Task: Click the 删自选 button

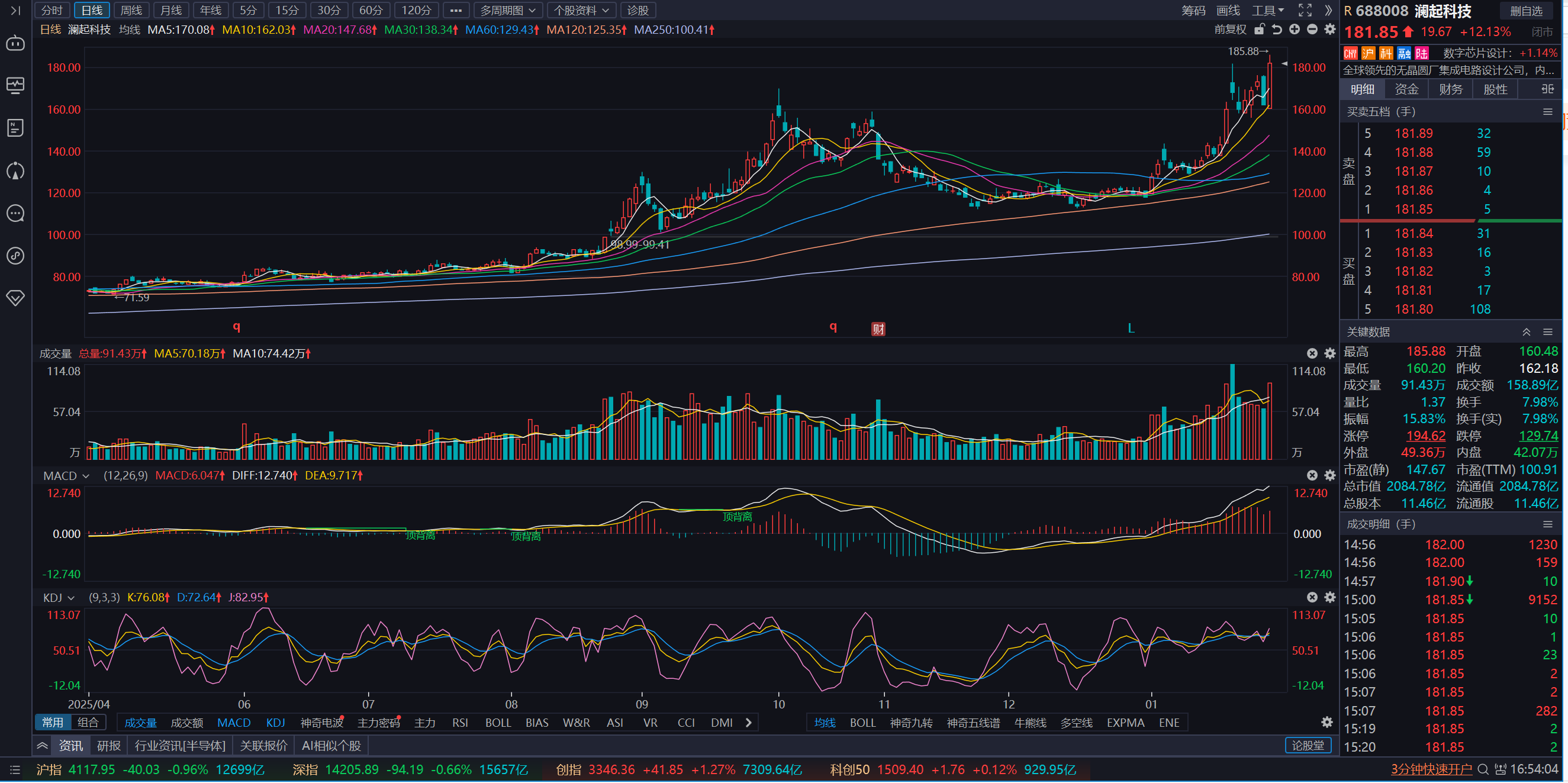Action: (1526, 11)
